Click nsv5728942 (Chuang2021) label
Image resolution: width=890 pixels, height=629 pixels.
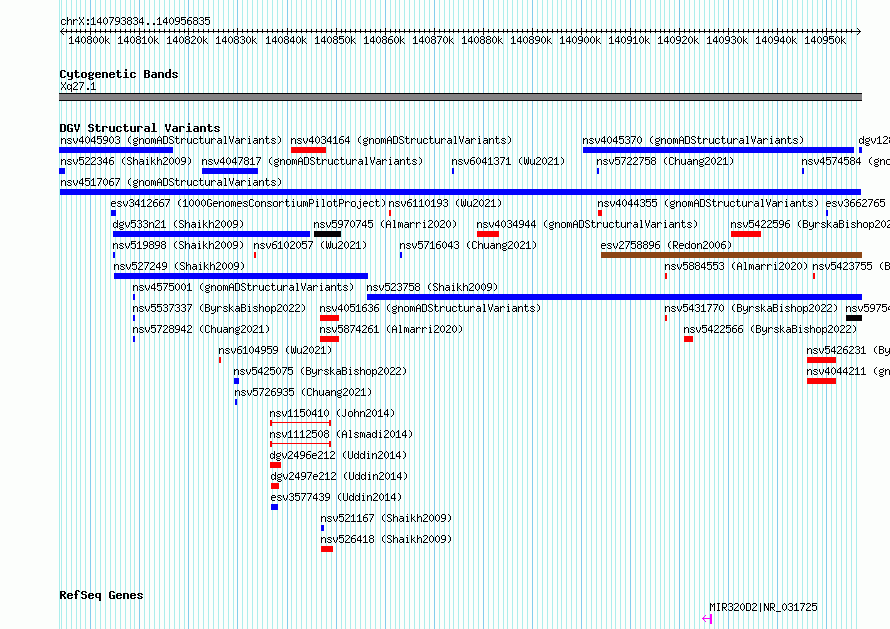click(201, 329)
